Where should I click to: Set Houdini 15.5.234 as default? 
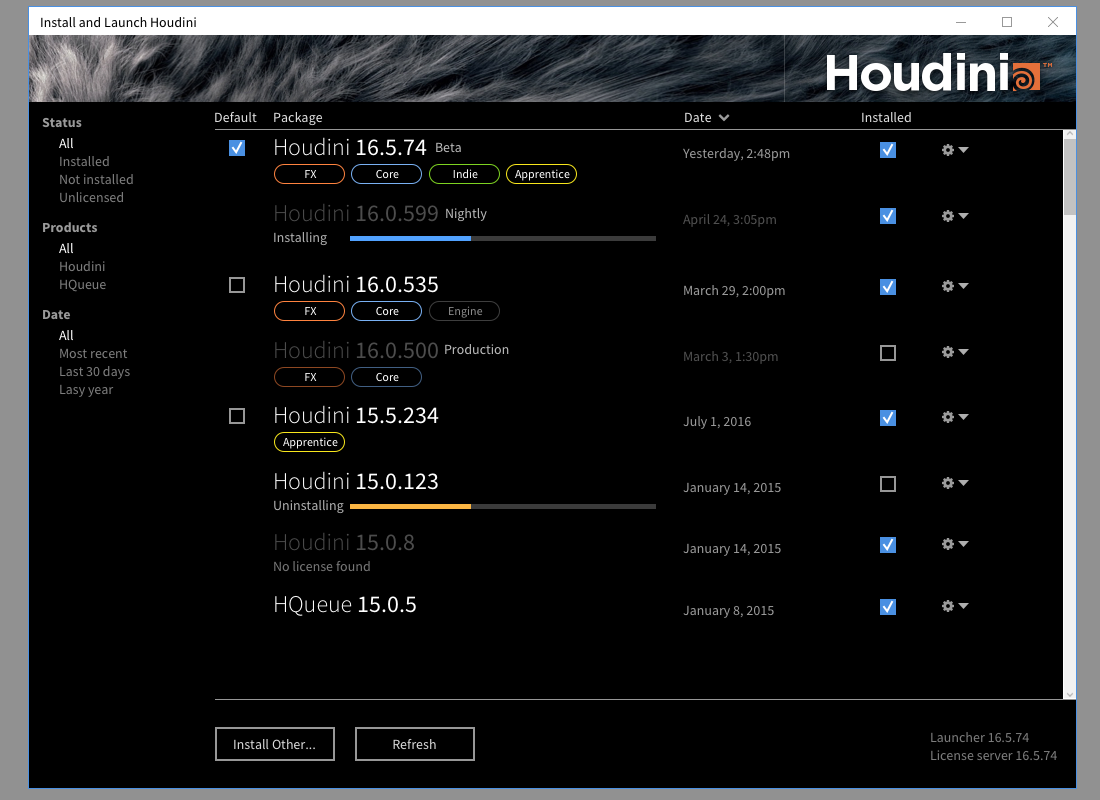click(237, 416)
